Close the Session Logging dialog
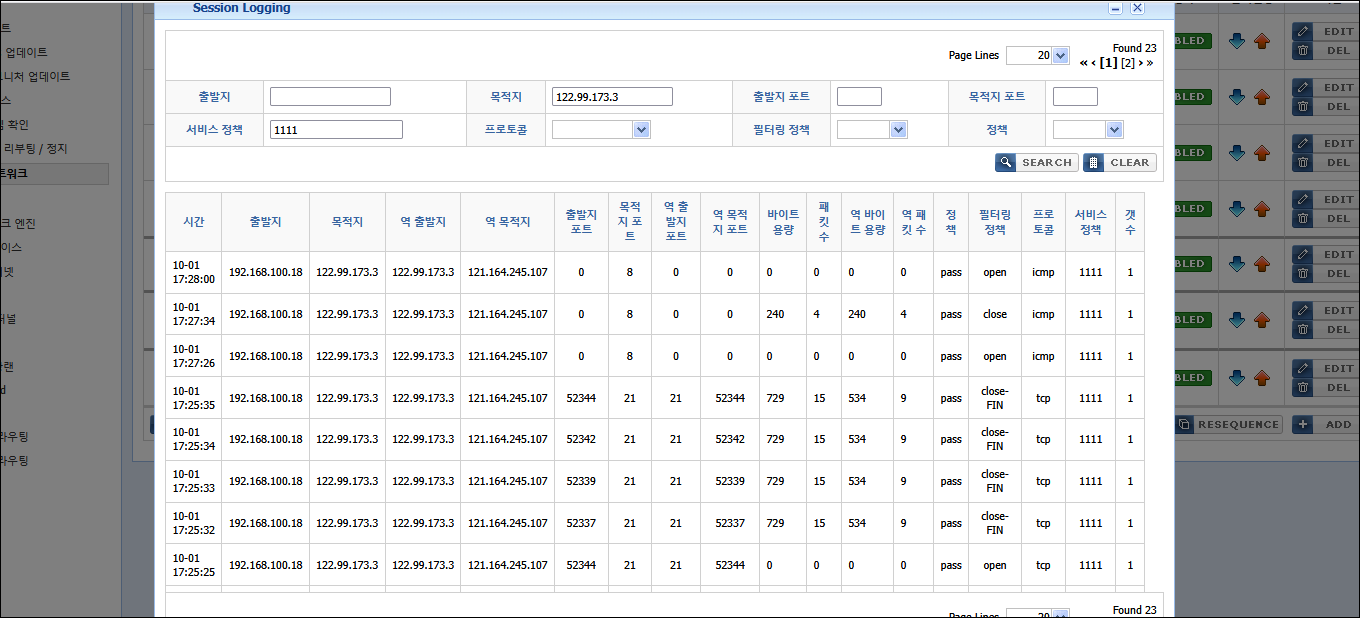 coord(1137,8)
